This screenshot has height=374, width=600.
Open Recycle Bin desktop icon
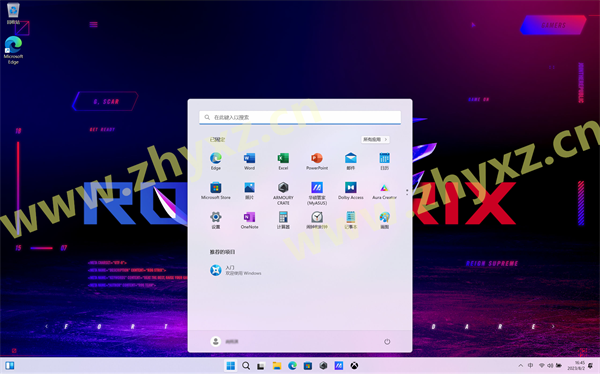[13, 13]
